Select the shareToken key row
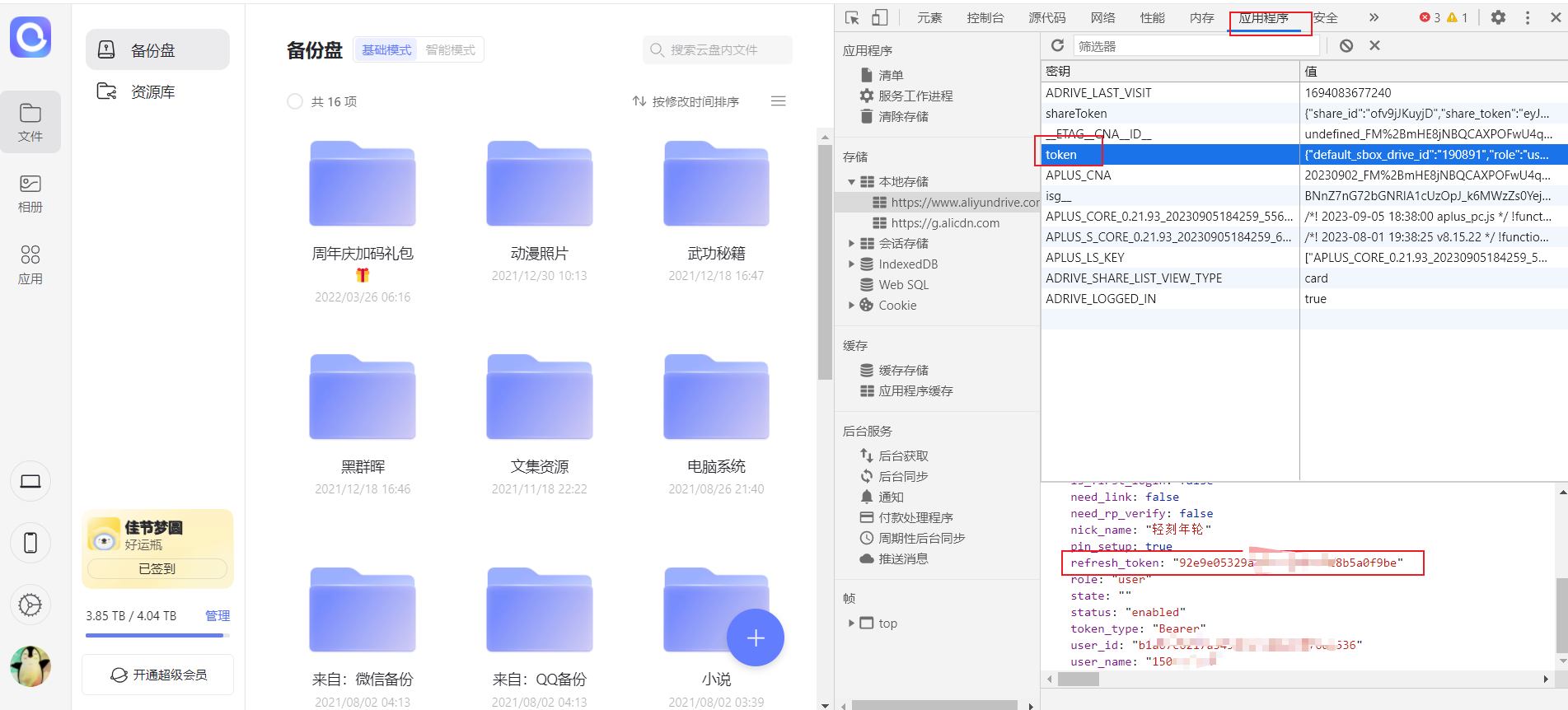Image resolution: width=1568 pixels, height=710 pixels. pos(1304,114)
